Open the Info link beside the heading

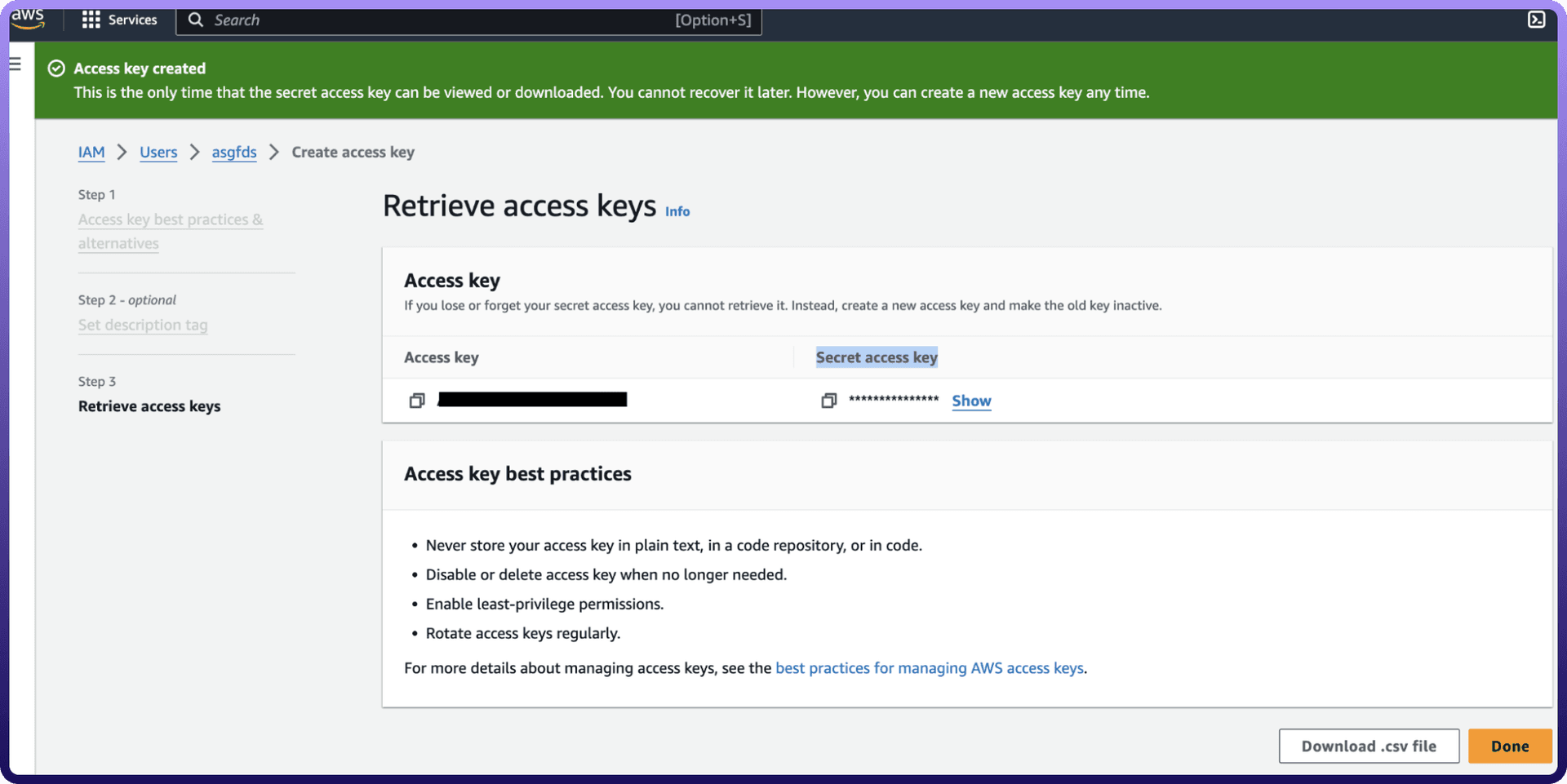point(677,211)
